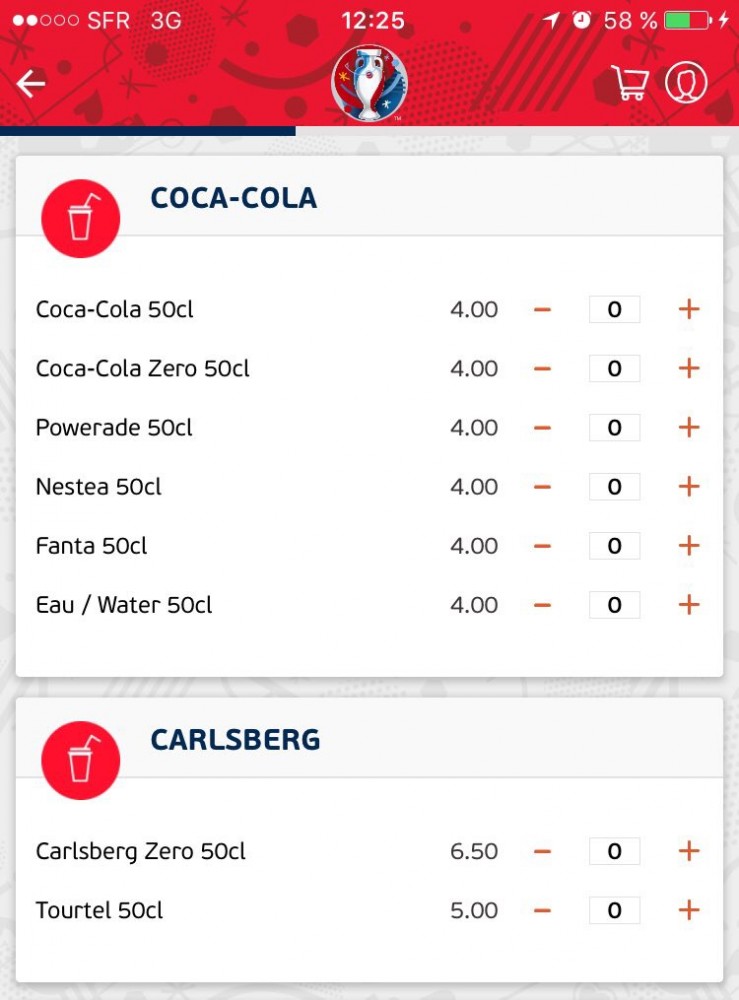Tap the CARLSBERG section header

click(x=235, y=740)
